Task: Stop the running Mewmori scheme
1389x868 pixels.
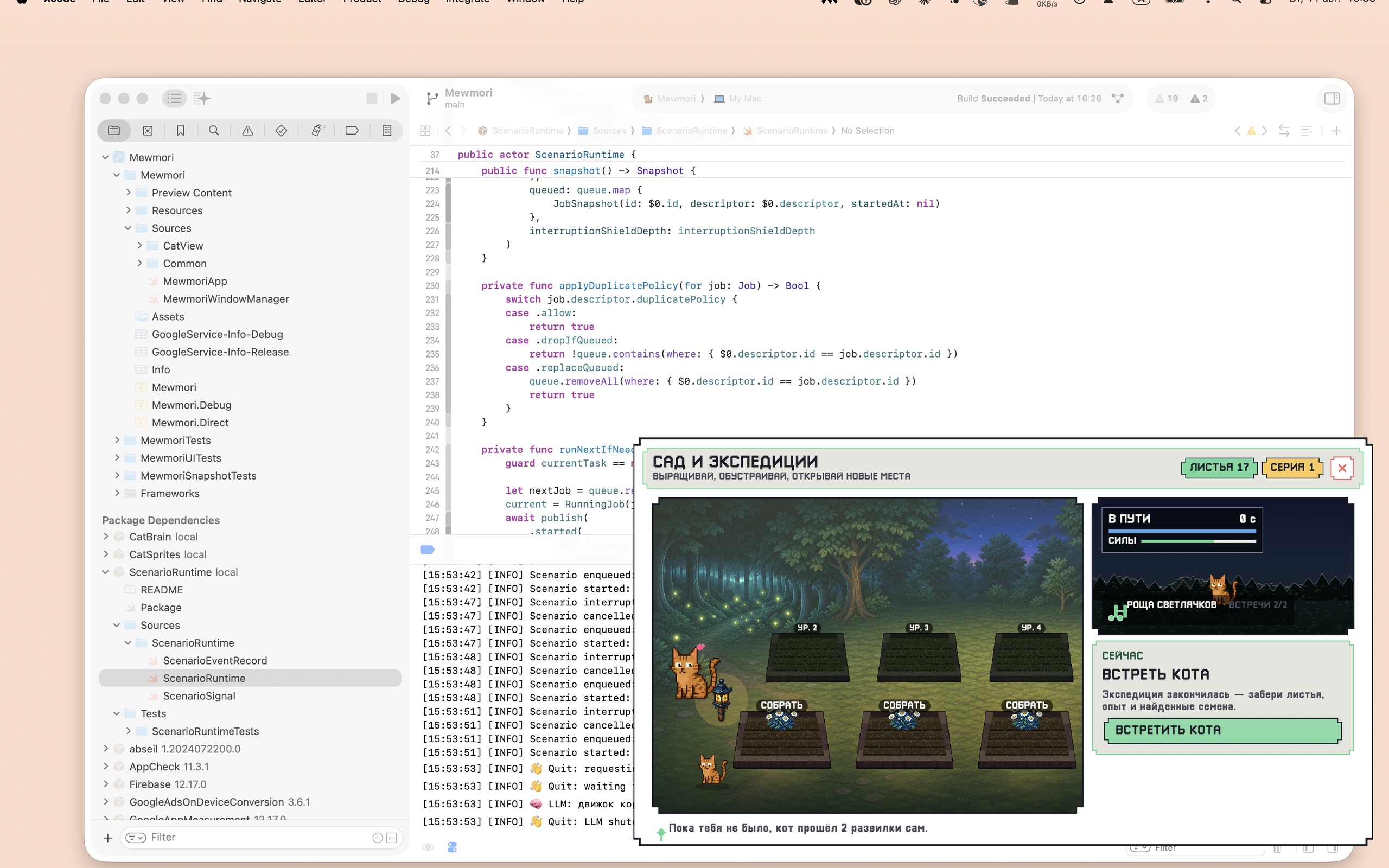Action: [x=371, y=98]
